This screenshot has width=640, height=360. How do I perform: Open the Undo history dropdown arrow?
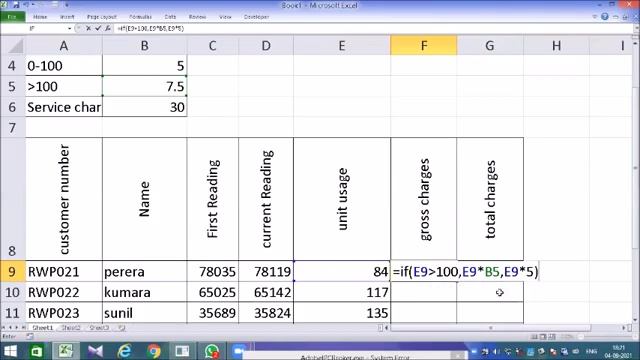click(x=33, y=5)
